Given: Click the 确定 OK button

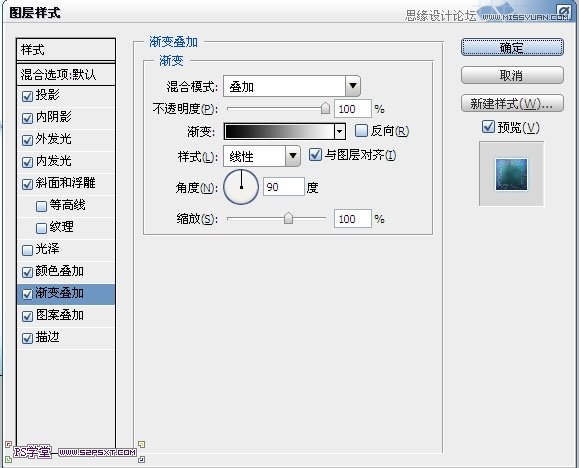Looking at the screenshot, I should click(512, 47).
